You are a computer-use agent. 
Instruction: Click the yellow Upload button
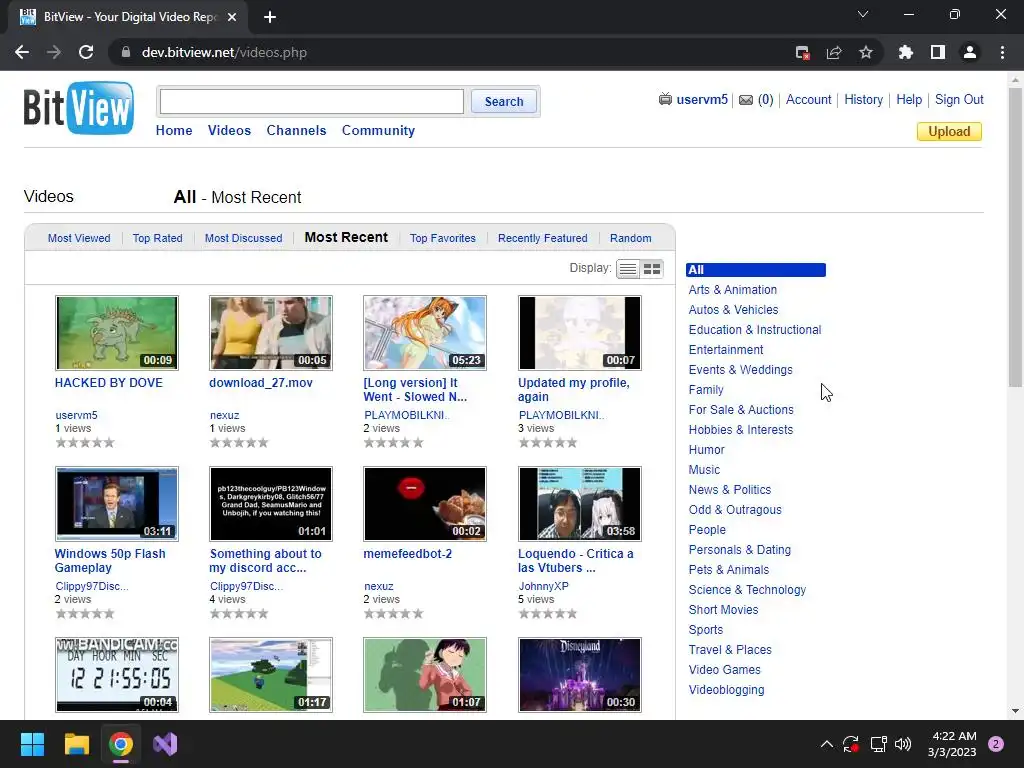tap(949, 131)
